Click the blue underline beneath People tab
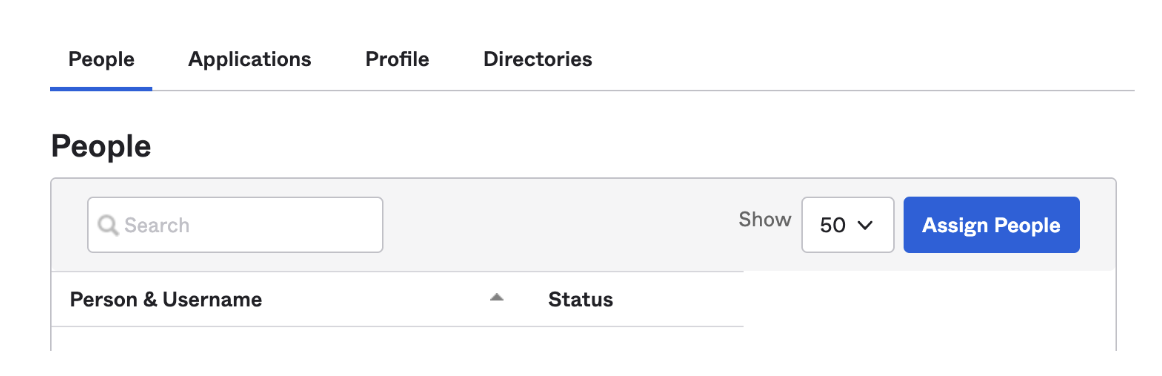1162x376 pixels. pyautogui.click(x=102, y=89)
